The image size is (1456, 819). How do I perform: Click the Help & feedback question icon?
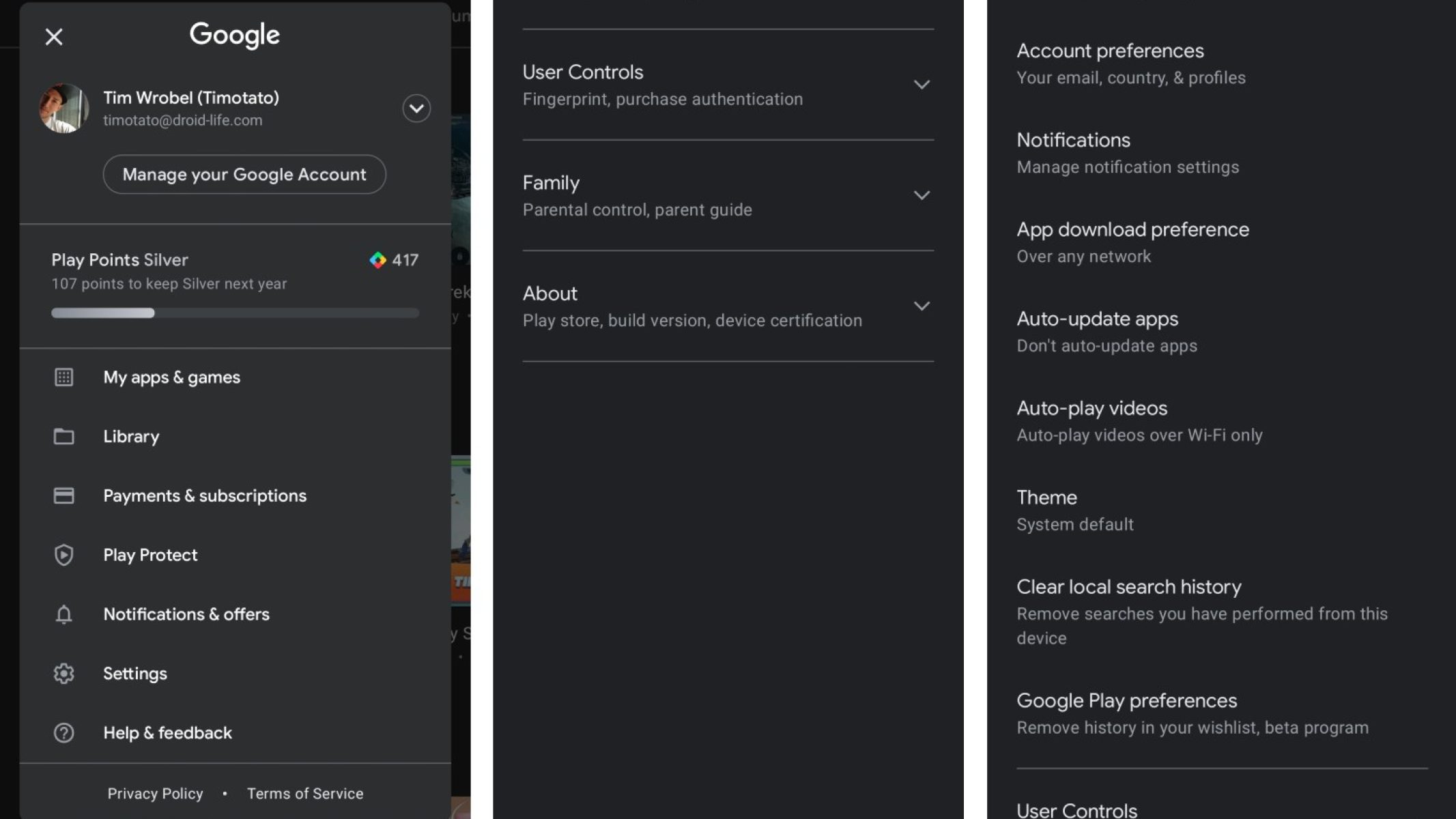click(63, 733)
